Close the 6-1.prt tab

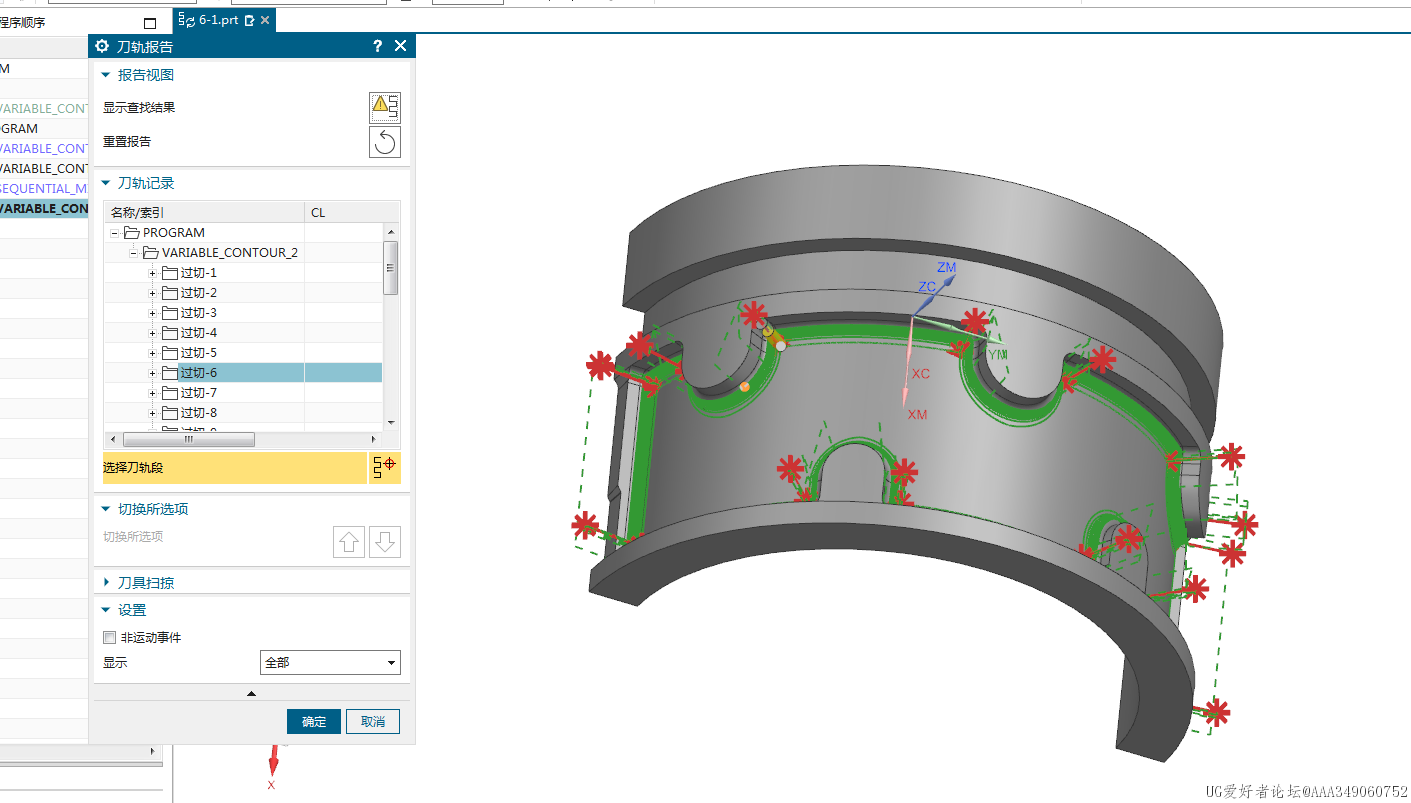pyautogui.click(x=265, y=20)
